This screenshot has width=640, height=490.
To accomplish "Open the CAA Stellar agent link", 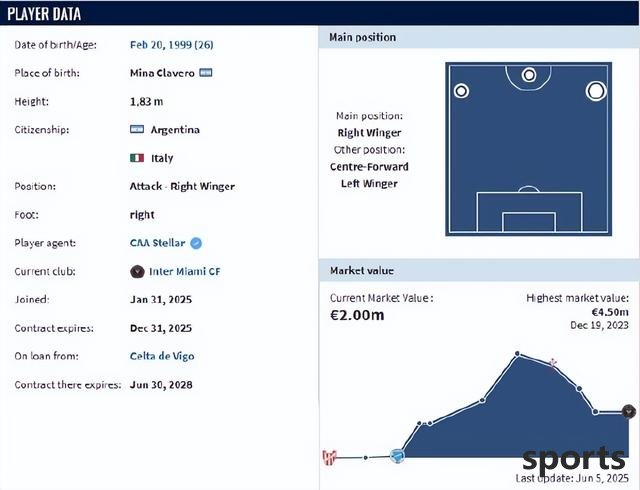I will click(158, 243).
